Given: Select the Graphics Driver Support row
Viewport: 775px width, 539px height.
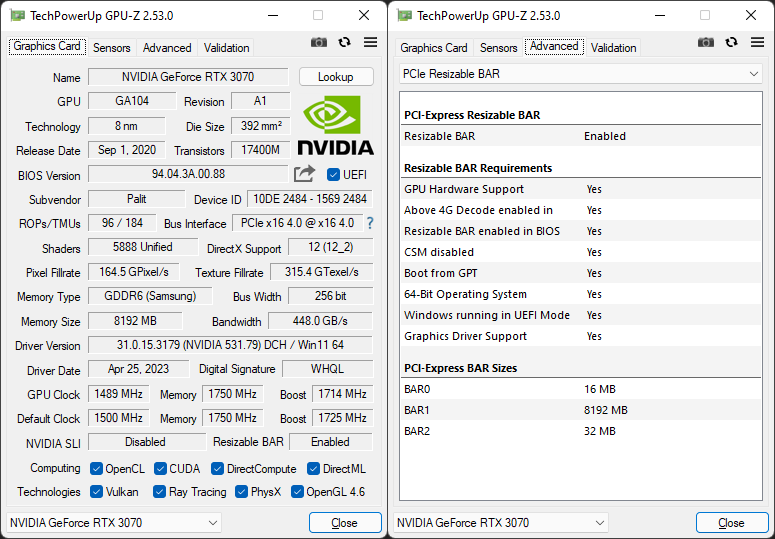Looking at the screenshot, I should point(581,336).
